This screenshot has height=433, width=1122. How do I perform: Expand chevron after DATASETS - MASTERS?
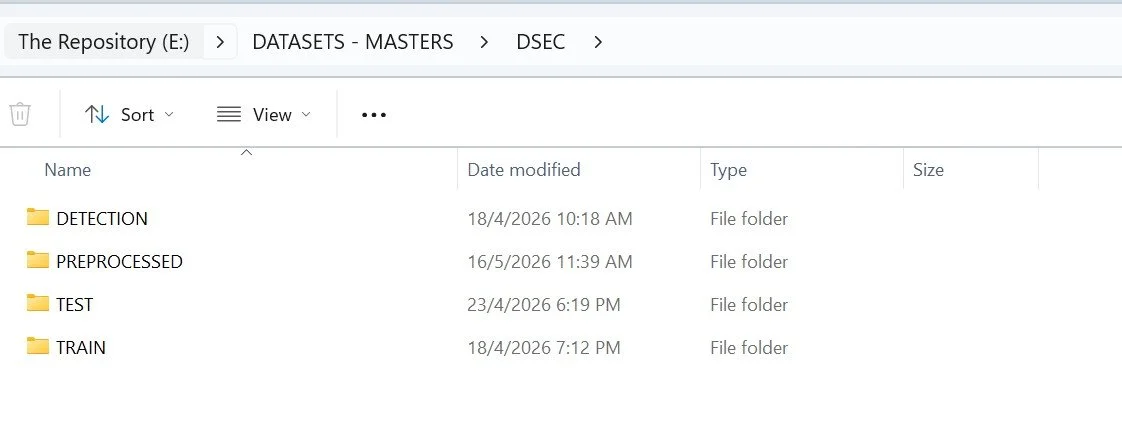tap(484, 42)
